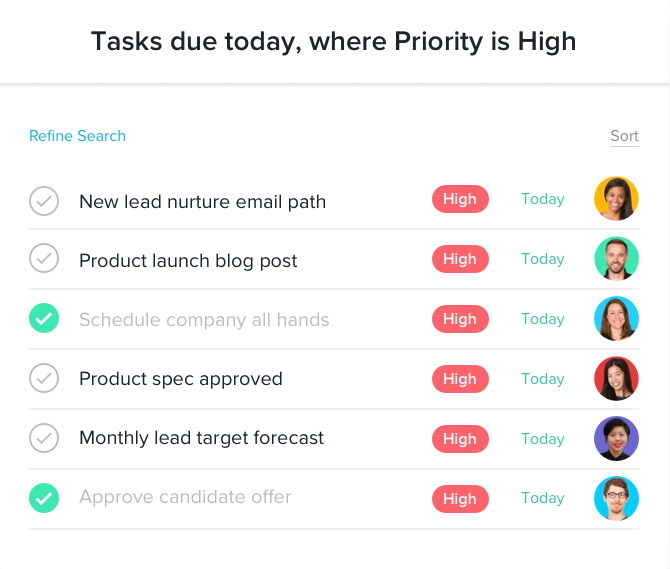Screen dimensions: 670x569
Task: Open High priority tag on Product spec approved
Action: click(460, 379)
